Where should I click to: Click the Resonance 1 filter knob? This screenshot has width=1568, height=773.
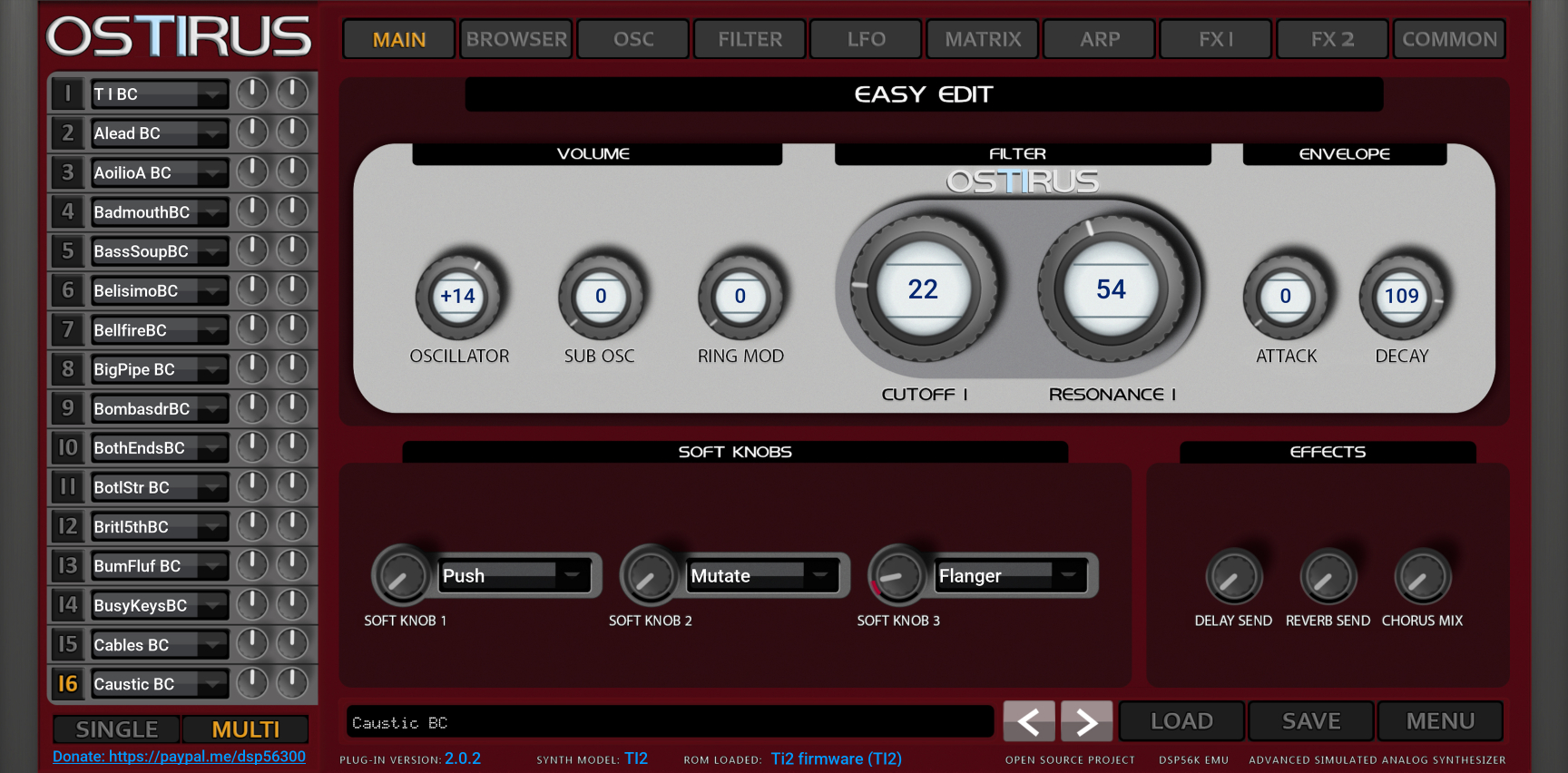1111,289
